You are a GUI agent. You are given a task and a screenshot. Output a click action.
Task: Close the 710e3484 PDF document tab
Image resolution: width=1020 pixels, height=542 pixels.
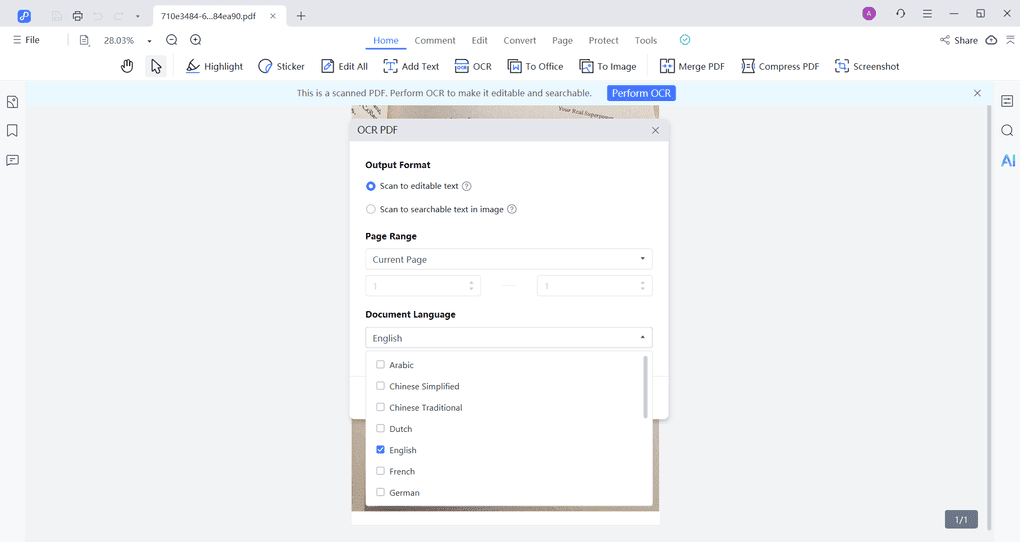pos(273,16)
